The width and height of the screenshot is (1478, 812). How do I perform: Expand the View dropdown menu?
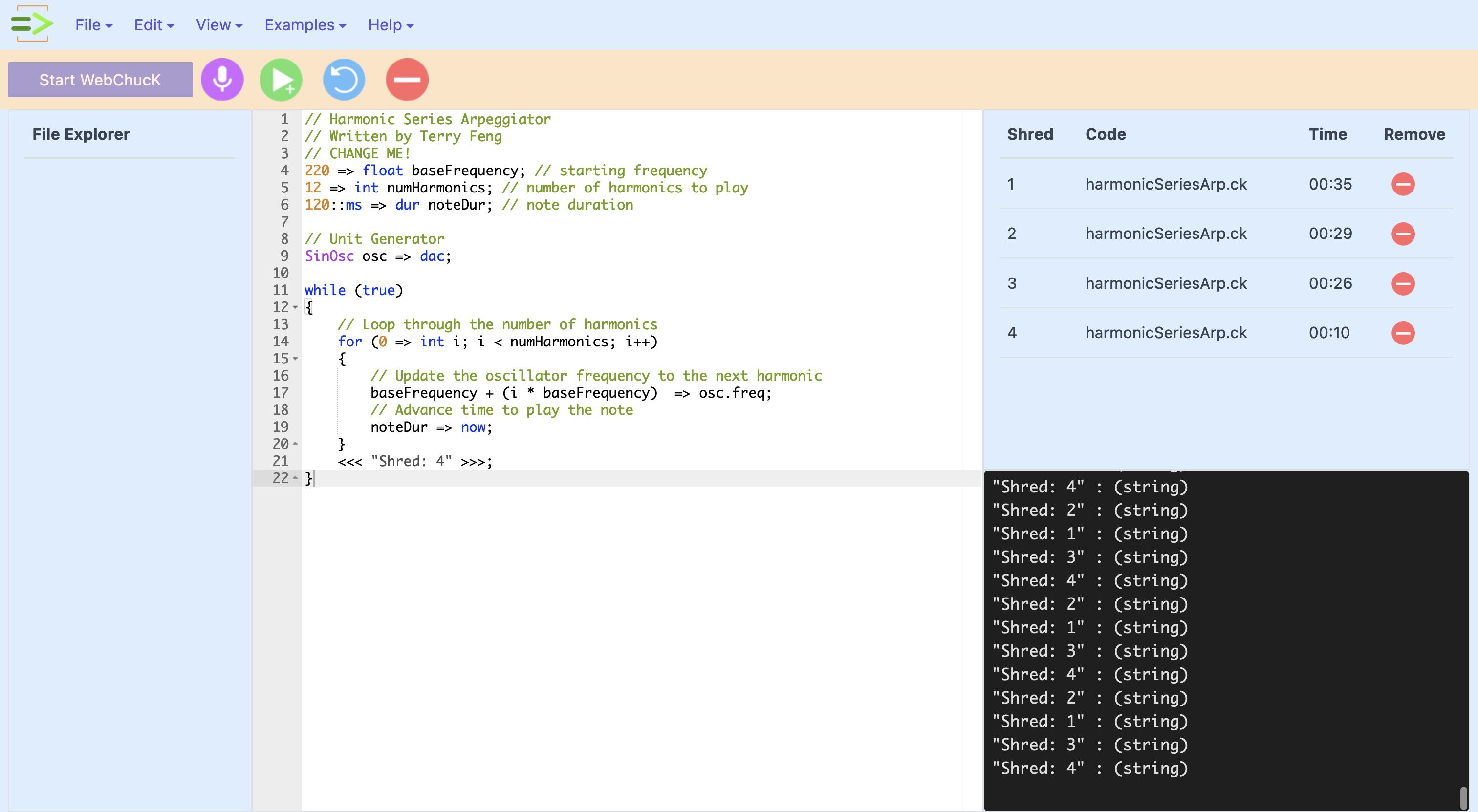tap(219, 25)
